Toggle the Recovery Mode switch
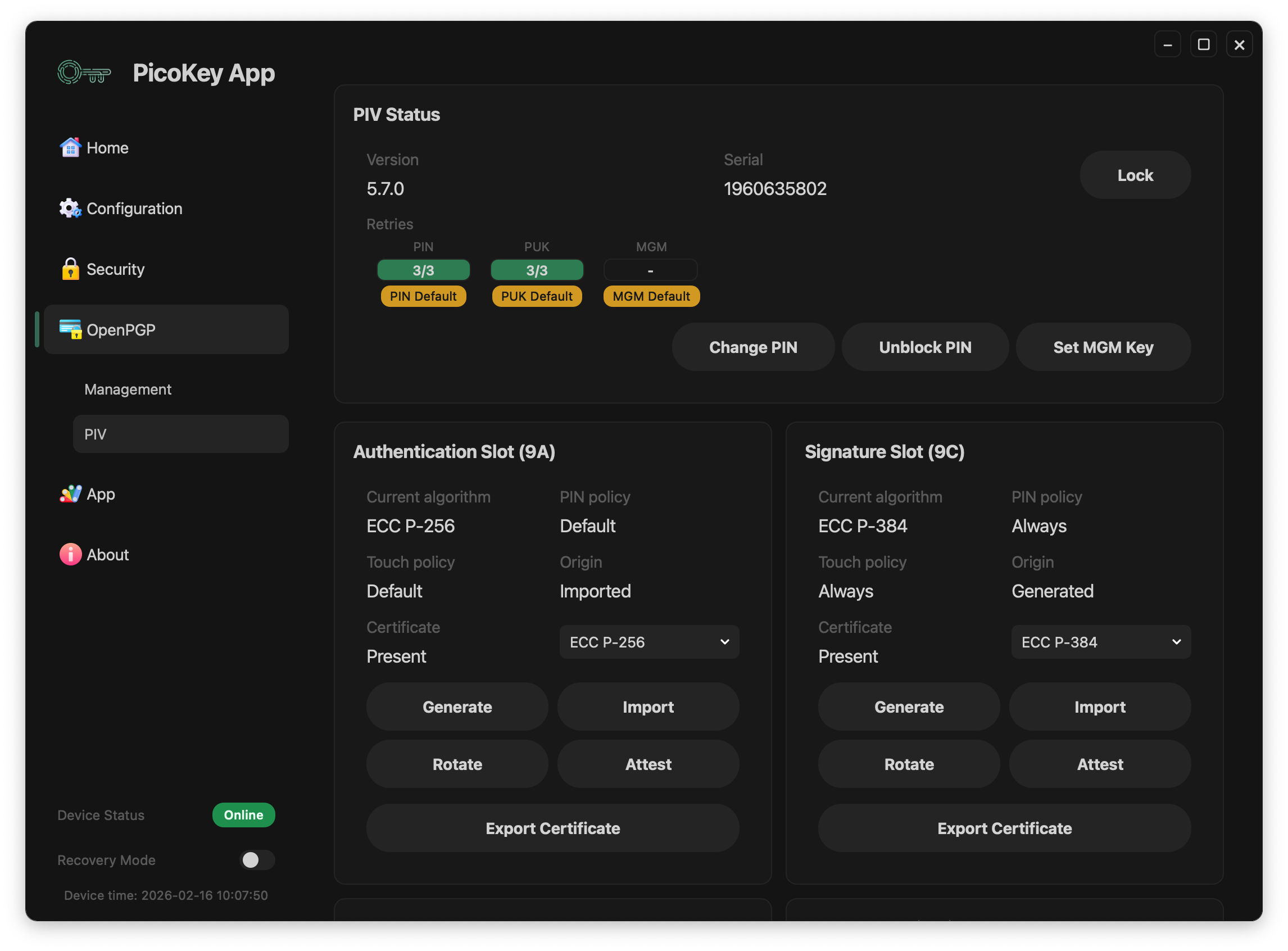This screenshot has height=951, width=1288. (257, 860)
